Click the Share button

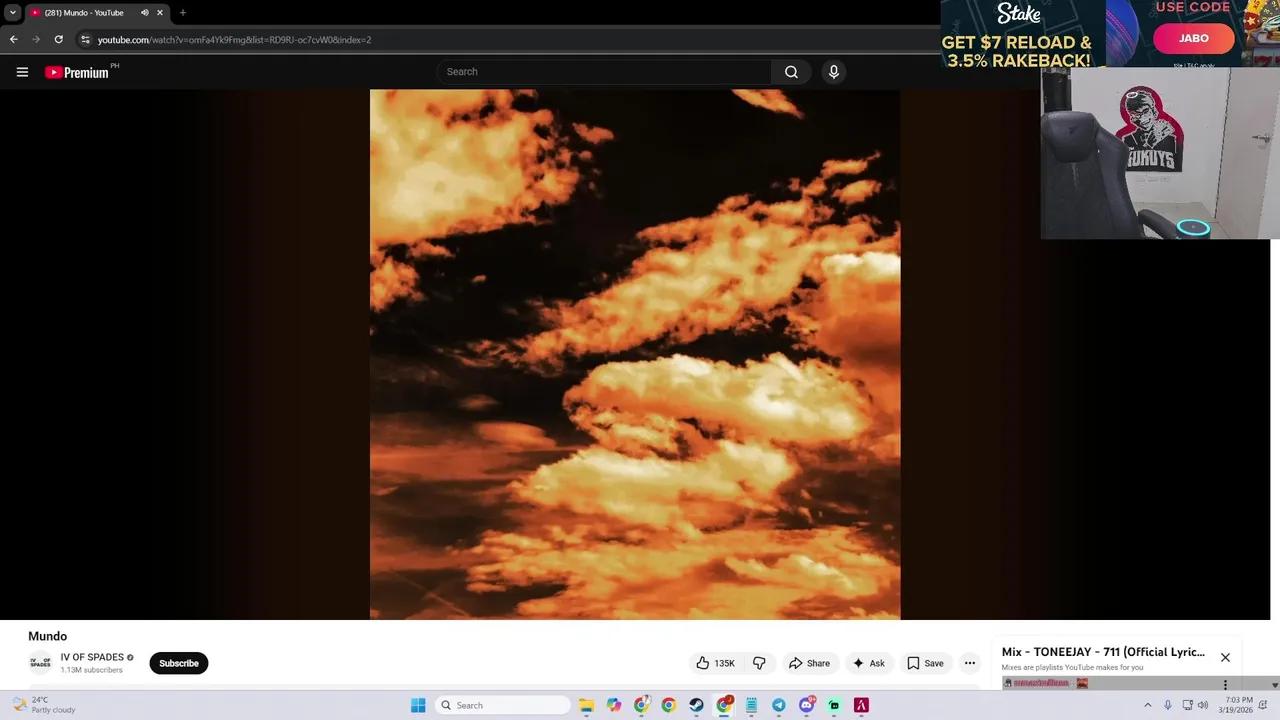coord(811,663)
